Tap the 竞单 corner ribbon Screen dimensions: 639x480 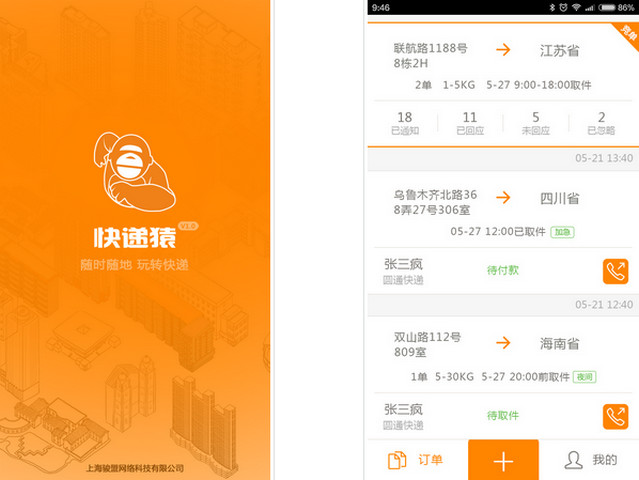(x=628, y=33)
